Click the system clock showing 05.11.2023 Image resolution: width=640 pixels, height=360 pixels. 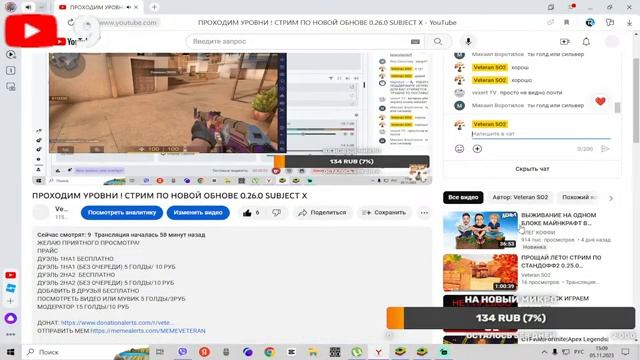coord(602,352)
